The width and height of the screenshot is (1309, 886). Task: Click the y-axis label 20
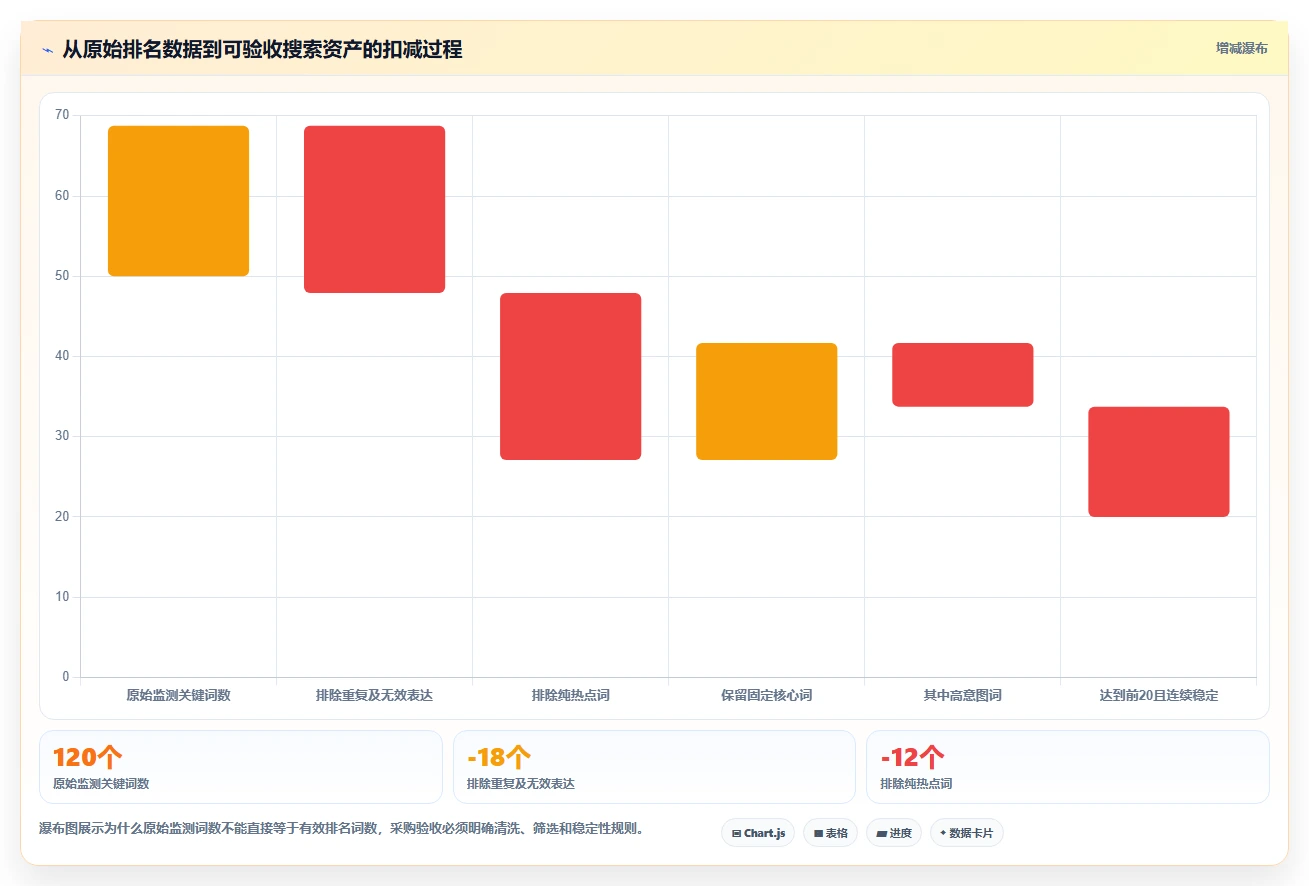[62, 517]
